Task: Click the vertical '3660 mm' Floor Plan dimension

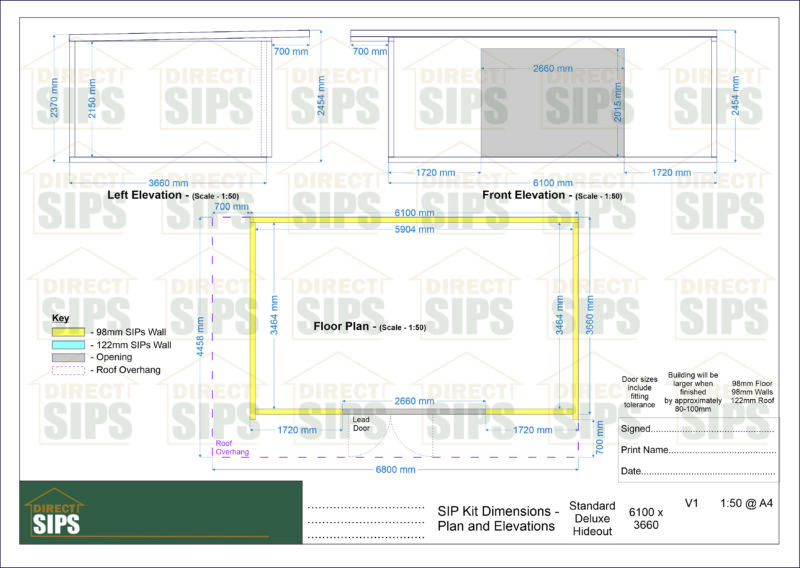Action: tap(590, 315)
